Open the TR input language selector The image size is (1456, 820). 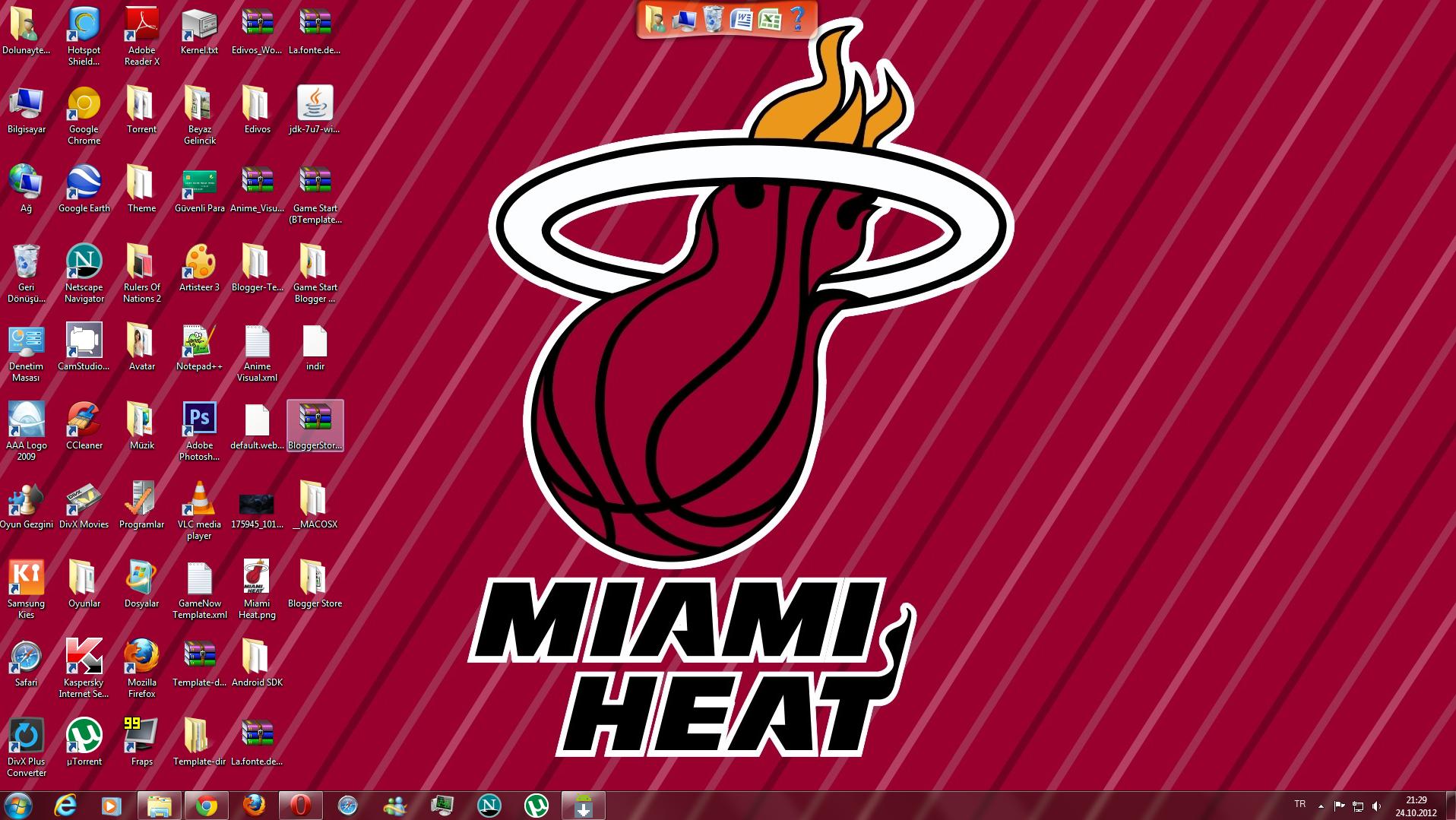[x=1300, y=804]
